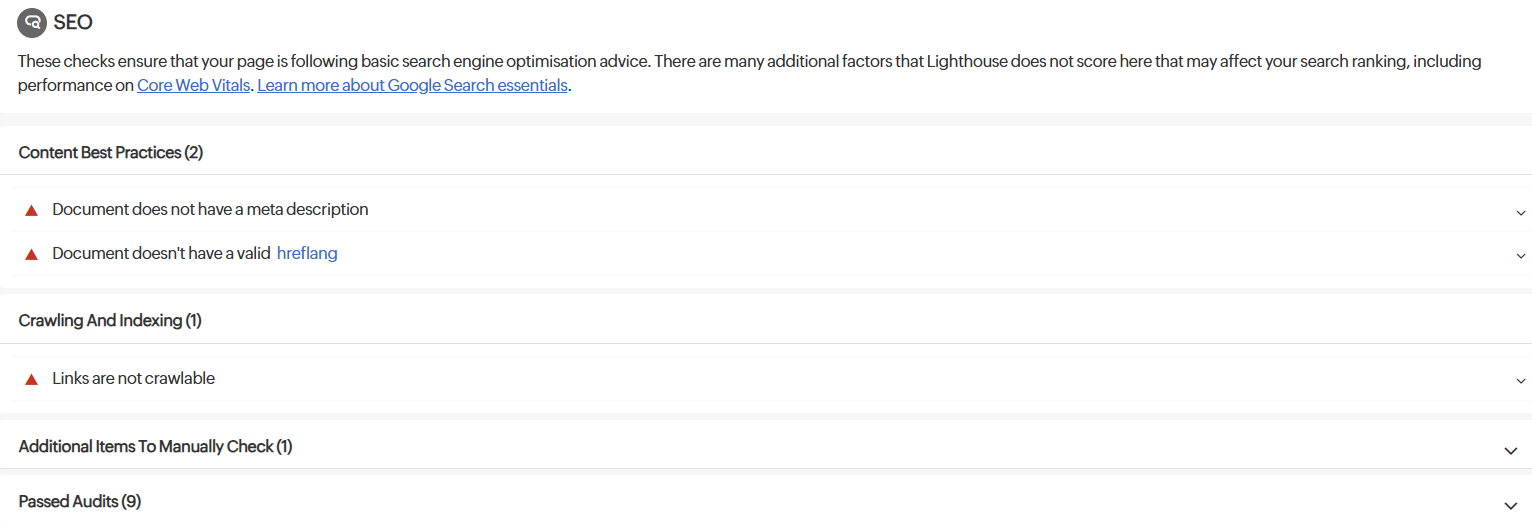Click the SEO section heading
Screen dimensions: 1532x523
(73, 22)
